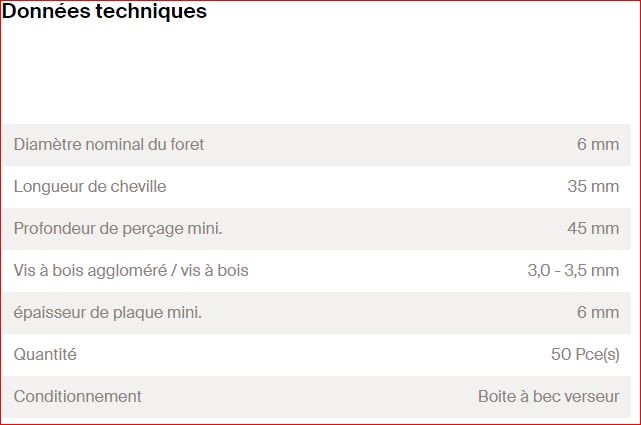Click the Diamètre nominal du foret row background

(x=316, y=145)
